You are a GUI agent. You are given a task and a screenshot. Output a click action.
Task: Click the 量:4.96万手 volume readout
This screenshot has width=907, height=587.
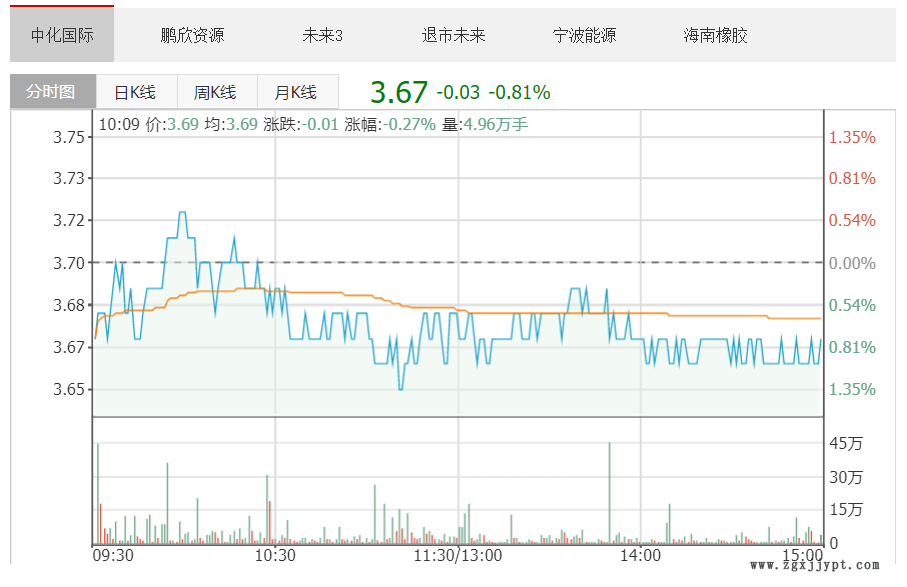click(485, 124)
